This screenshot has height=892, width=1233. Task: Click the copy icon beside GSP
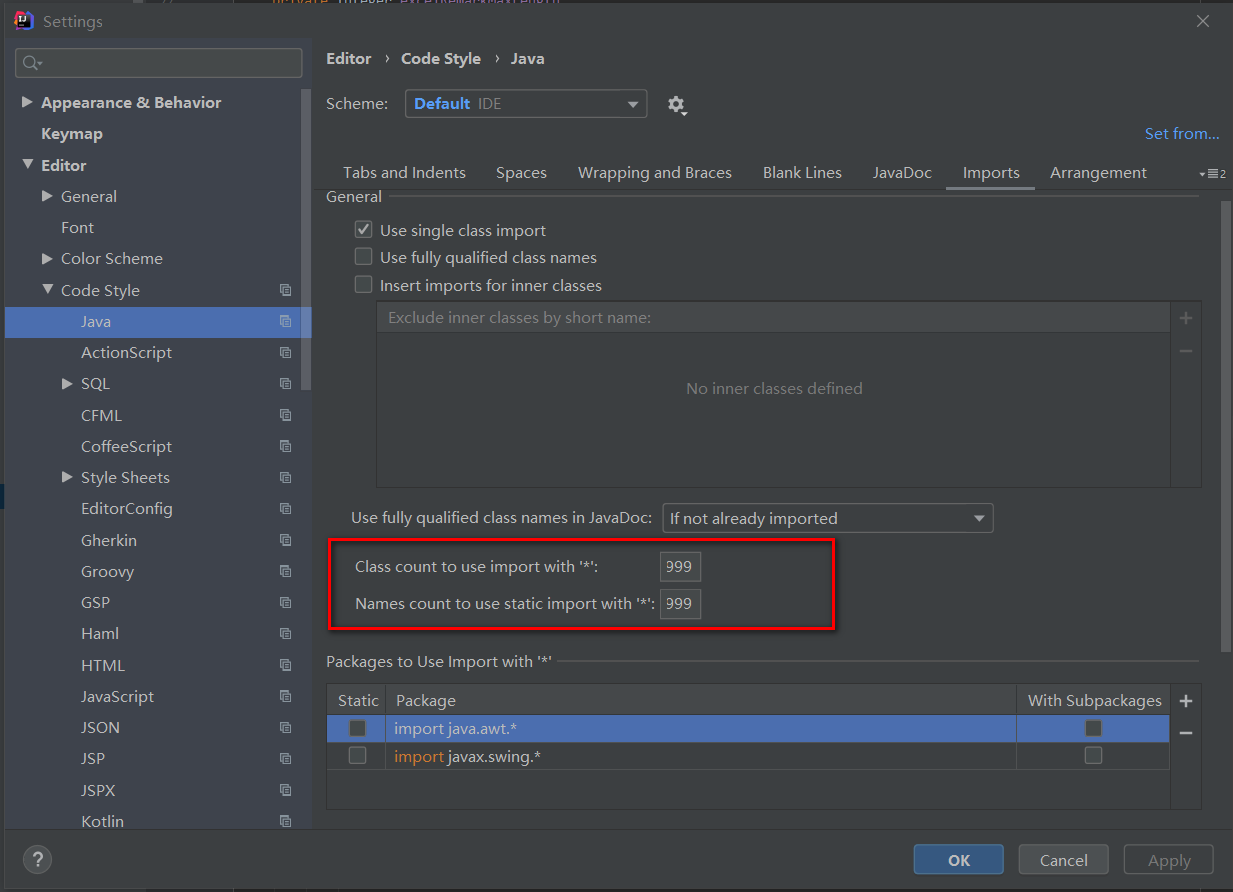point(286,603)
